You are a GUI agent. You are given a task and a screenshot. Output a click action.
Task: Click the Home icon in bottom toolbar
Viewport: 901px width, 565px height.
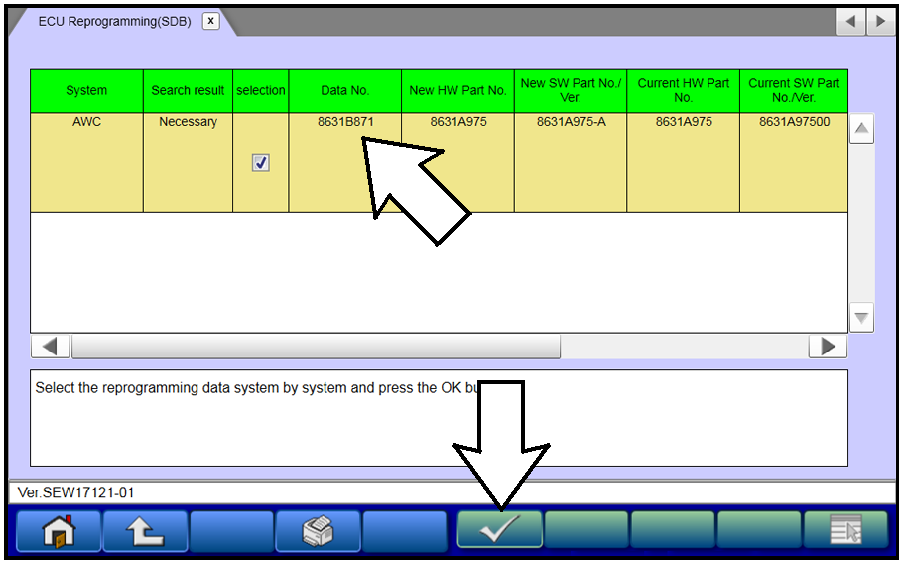58,530
